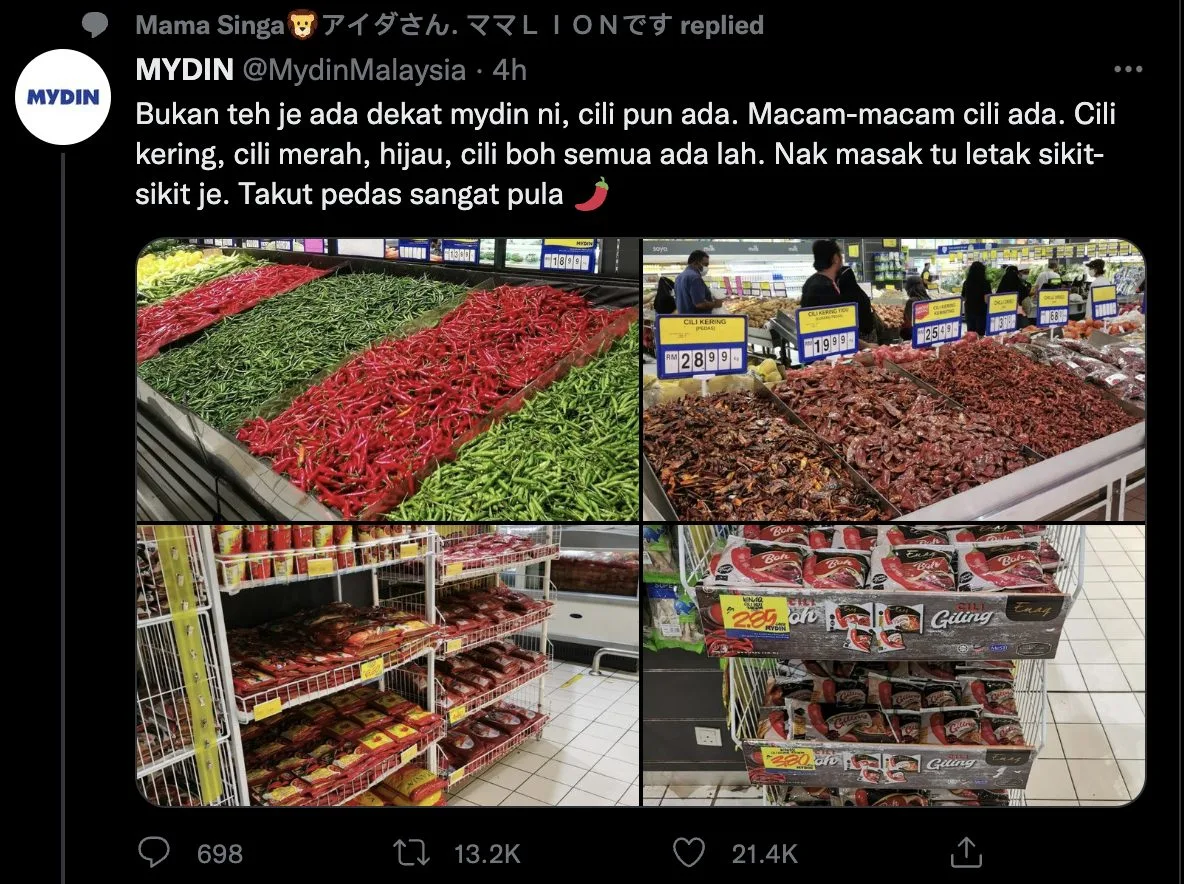Click the chili pepper emoji
Viewport: 1184px width, 884px height.
tap(591, 194)
